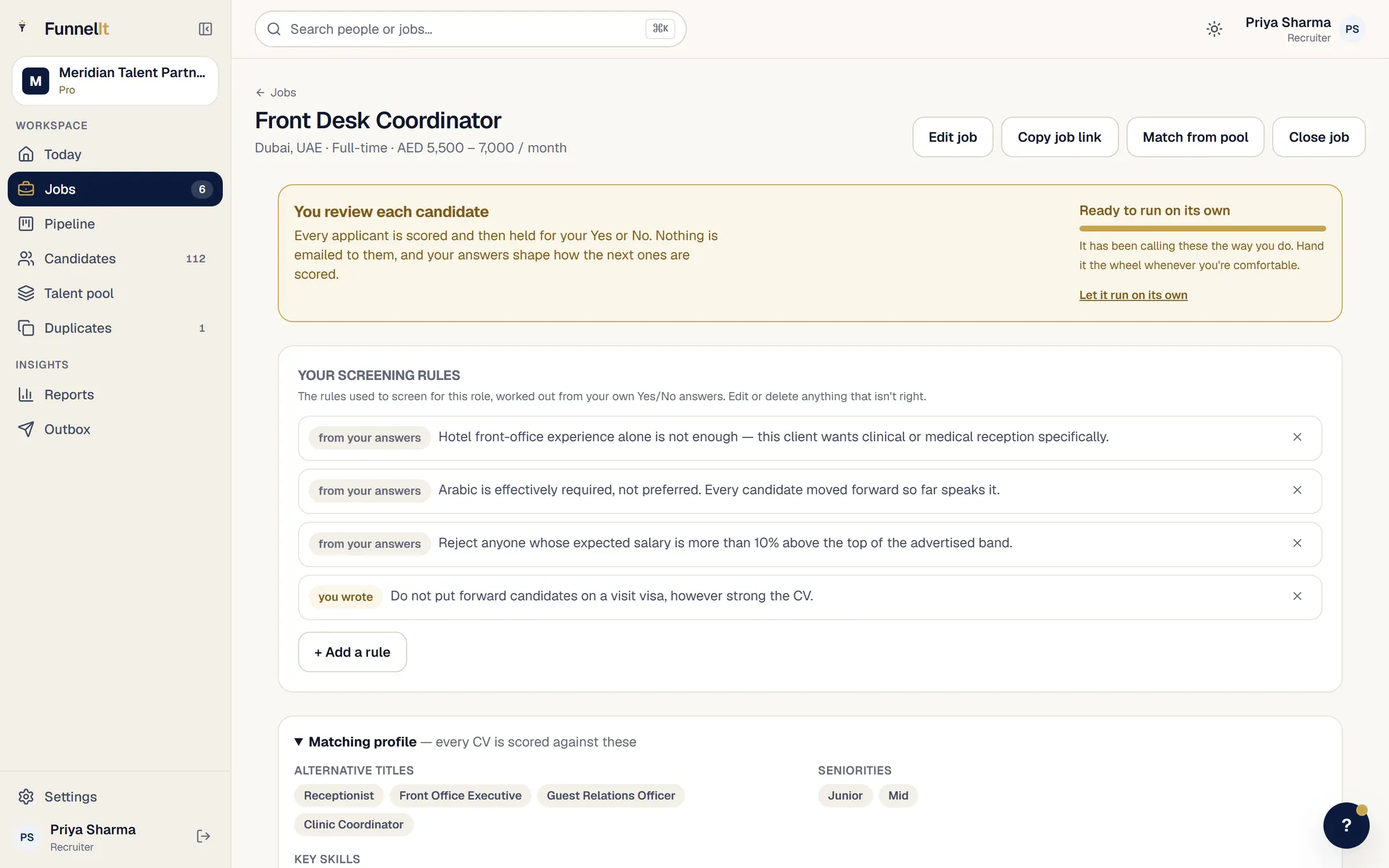The height and width of the screenshot is (868, 1389).
Task: Delete the hotel front-office experience rule
Action: click(x=1297, y=437)
